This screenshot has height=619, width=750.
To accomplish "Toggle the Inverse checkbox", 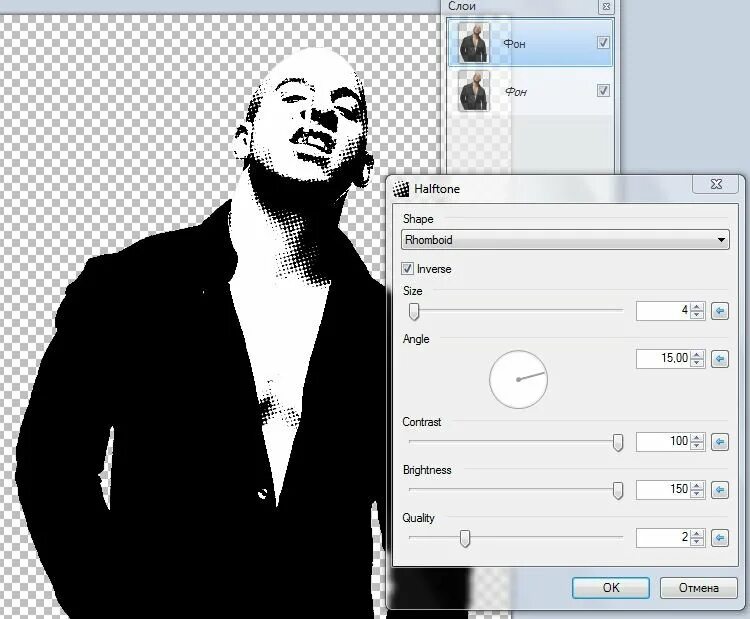I will point(407,268).
